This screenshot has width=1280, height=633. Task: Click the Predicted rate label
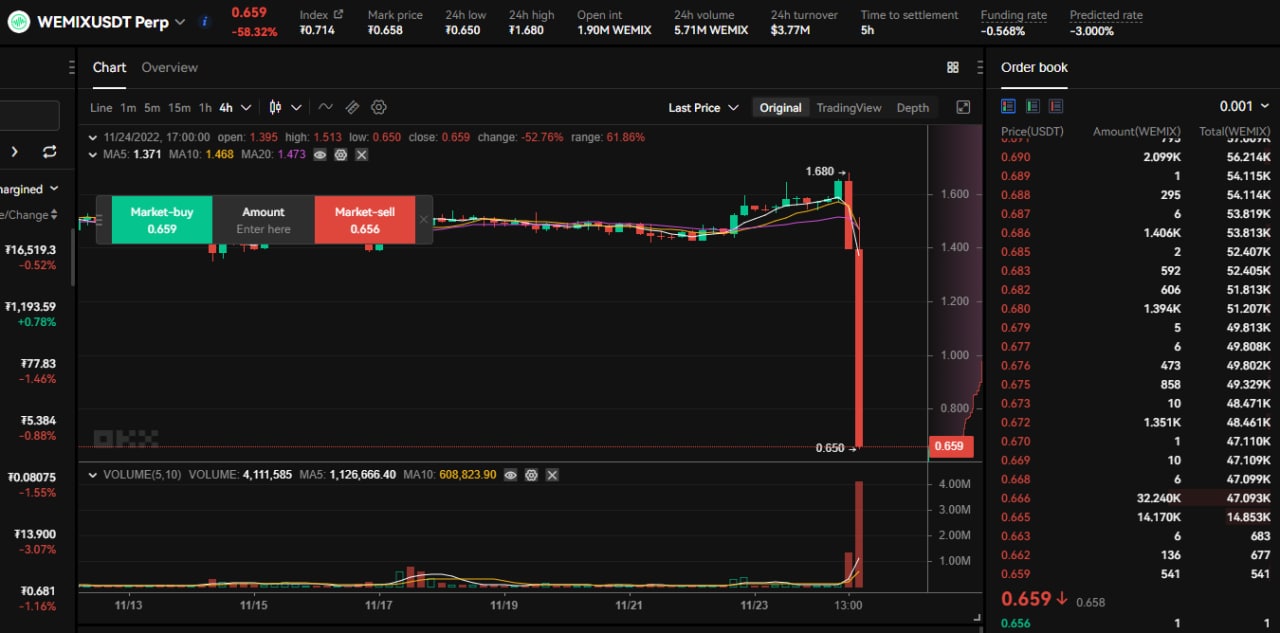coord(1106,15)
